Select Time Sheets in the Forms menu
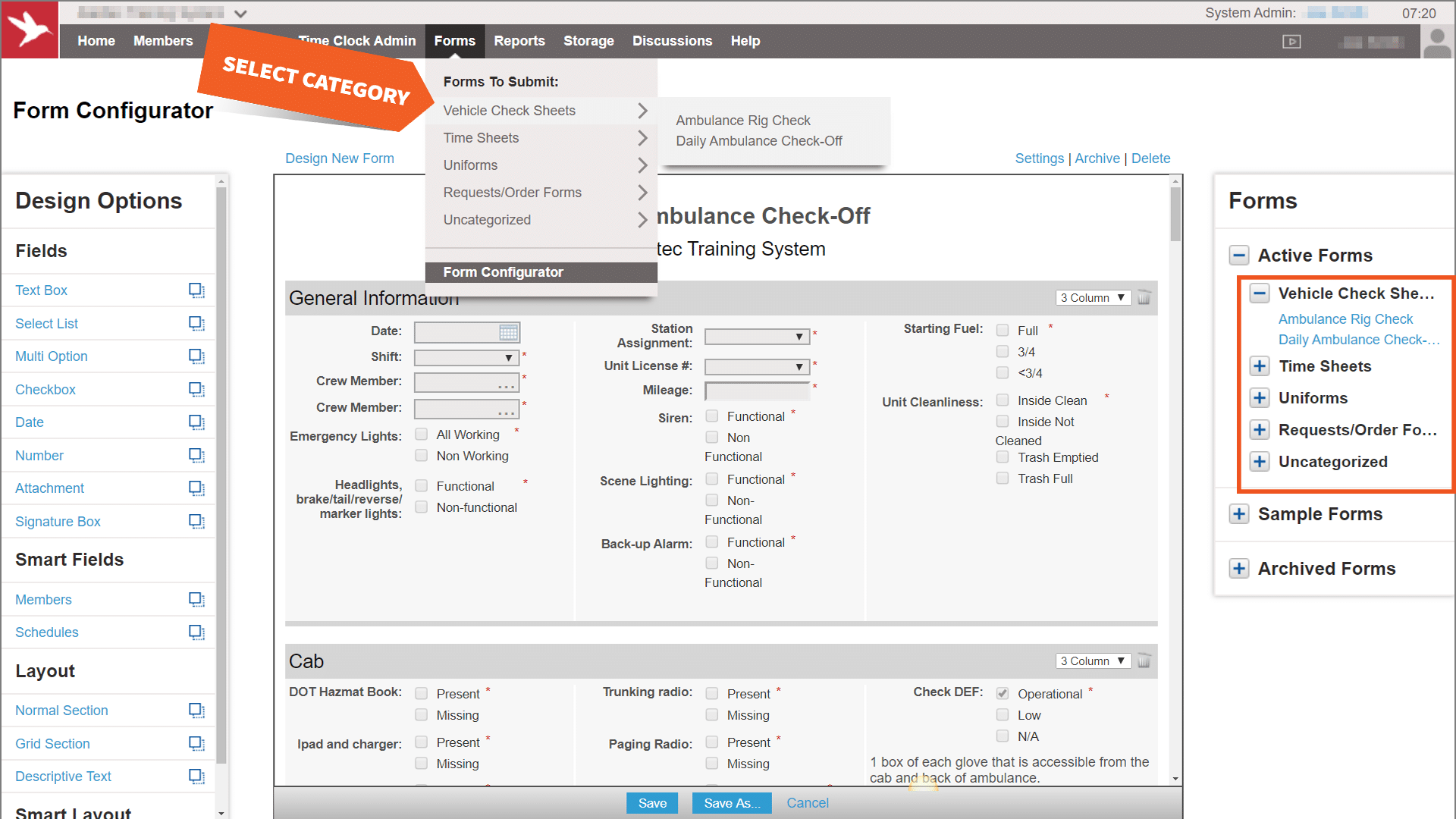Viewport: 1456px width, 819px height. click(481, 138)
